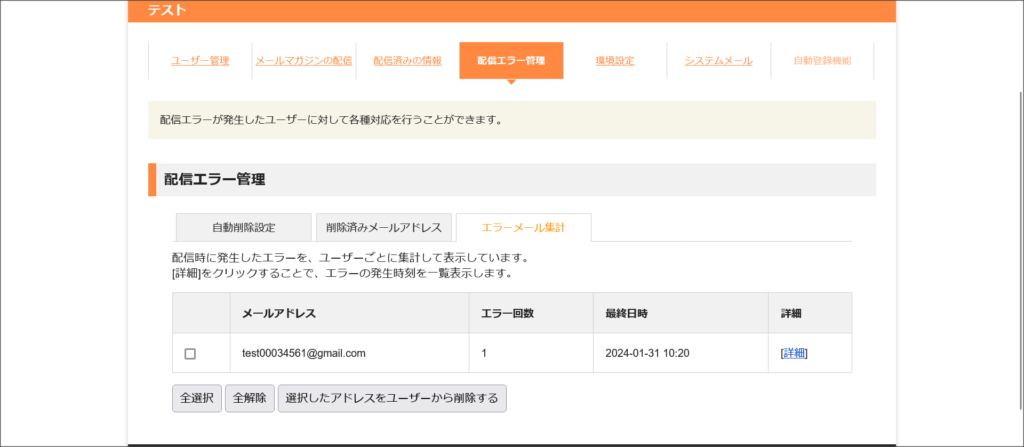Image resolution: width=1024 pixels, height=447 pixels.
Task: Switch to the 環境設定 tab
Action: (615, 61)
